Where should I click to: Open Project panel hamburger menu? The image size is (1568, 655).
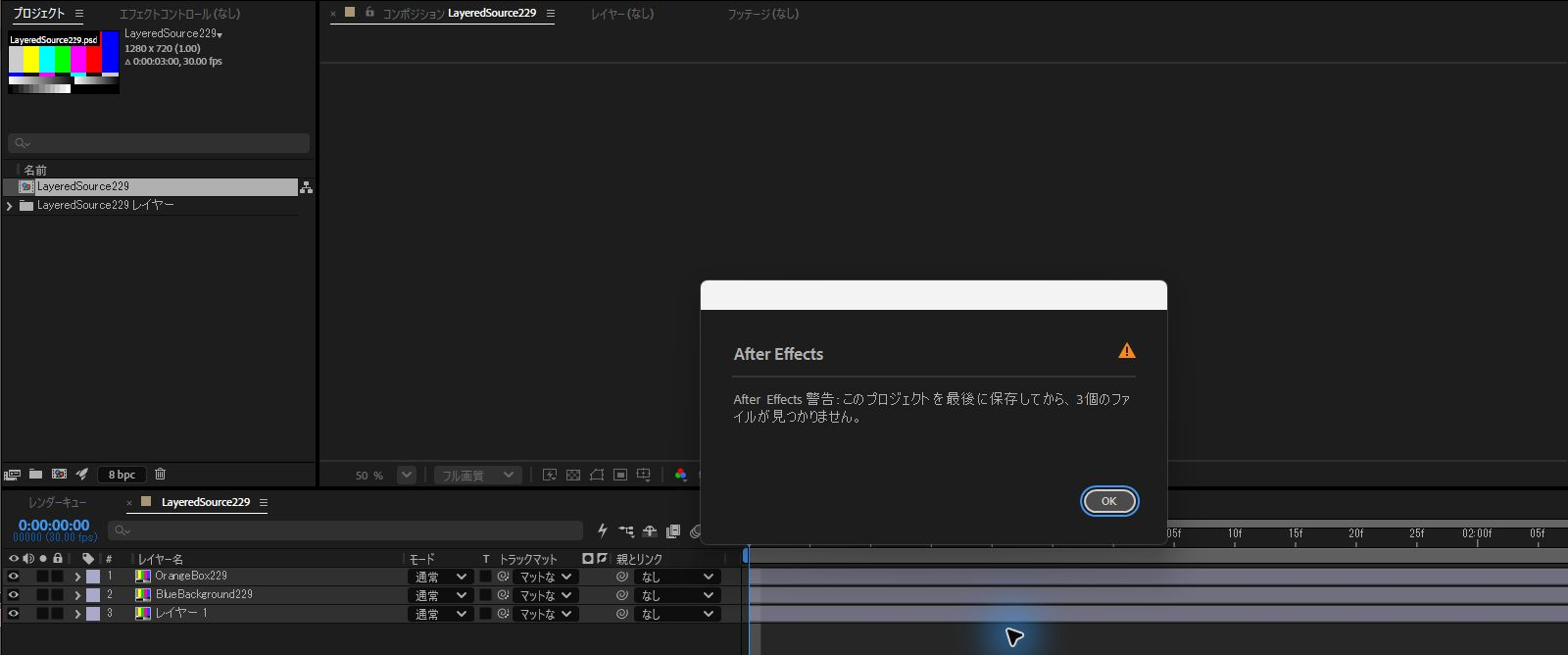(x=79, y=14)
